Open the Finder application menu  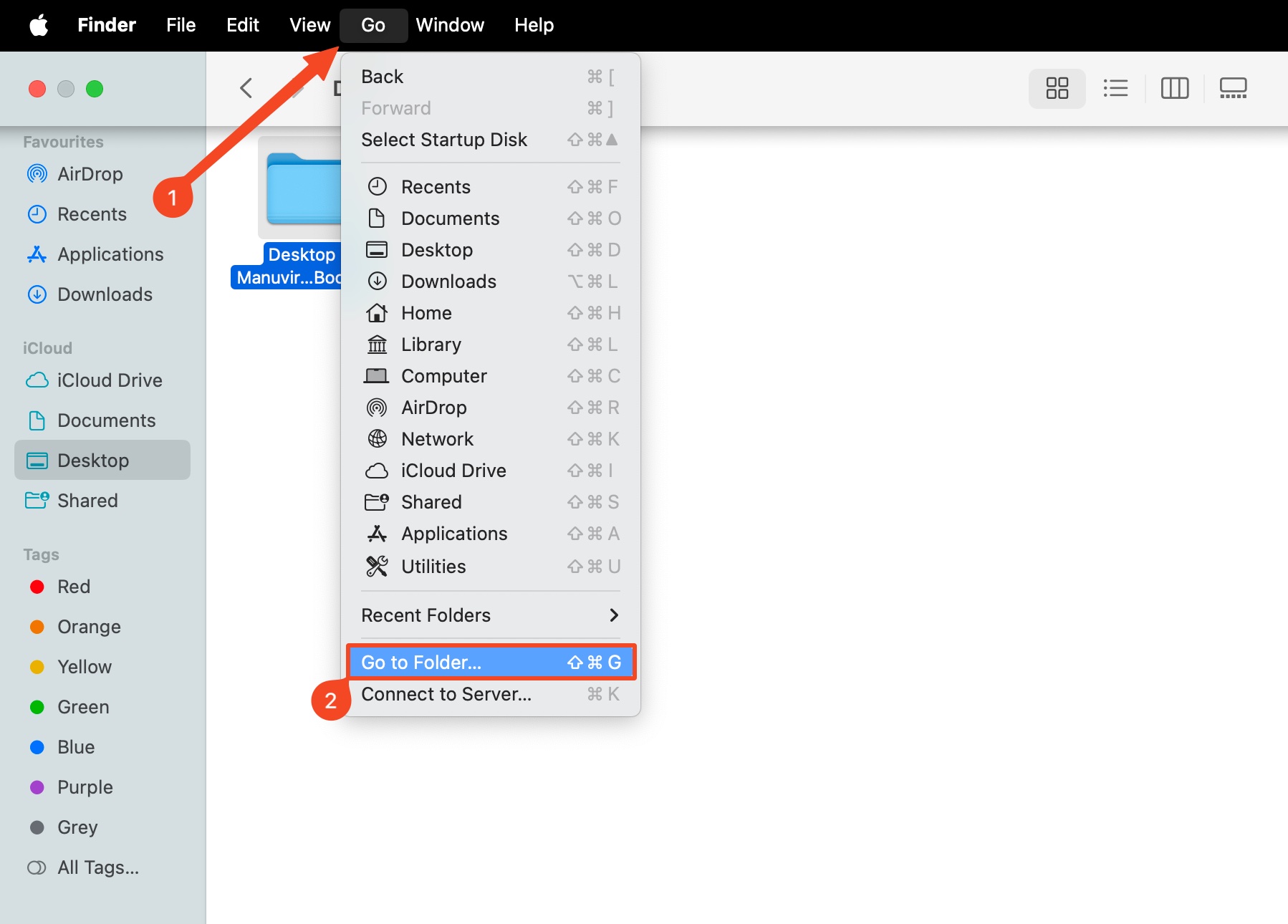point(107,26)
